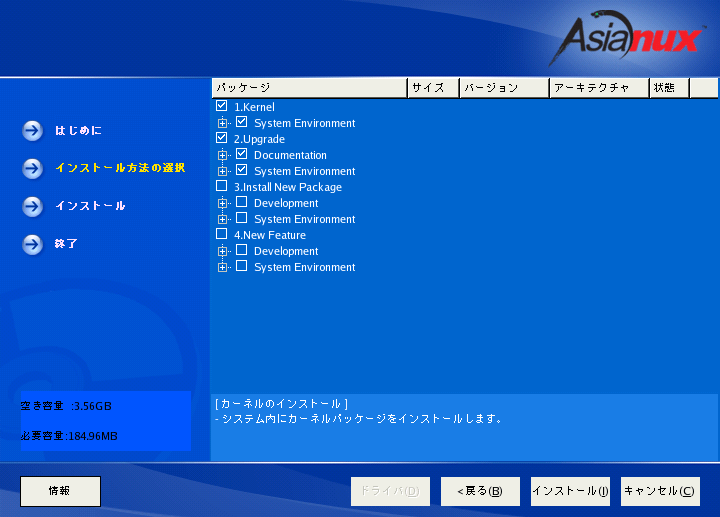Select the Documentation tree row label
The image size is (720, 517).
pos(291,155)
